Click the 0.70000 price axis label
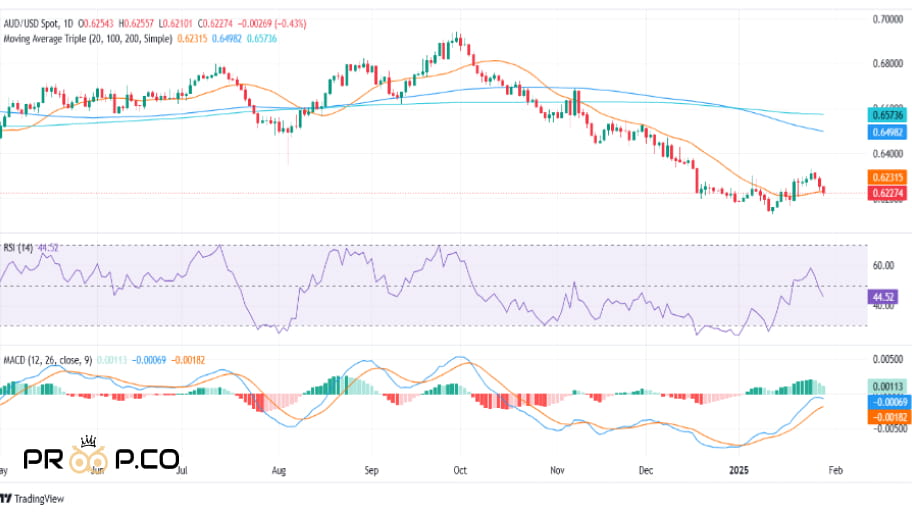The image size is (912, 513). click(888, 19)
